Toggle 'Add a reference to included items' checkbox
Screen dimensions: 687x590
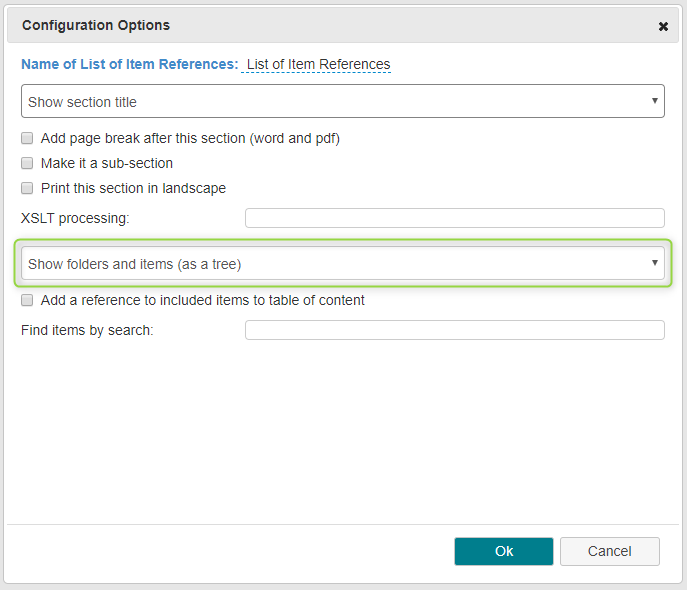[27, 300]
